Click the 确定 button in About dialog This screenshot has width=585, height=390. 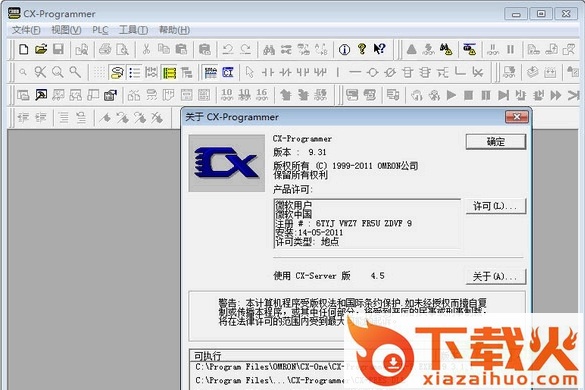click(x=496, y=142)
